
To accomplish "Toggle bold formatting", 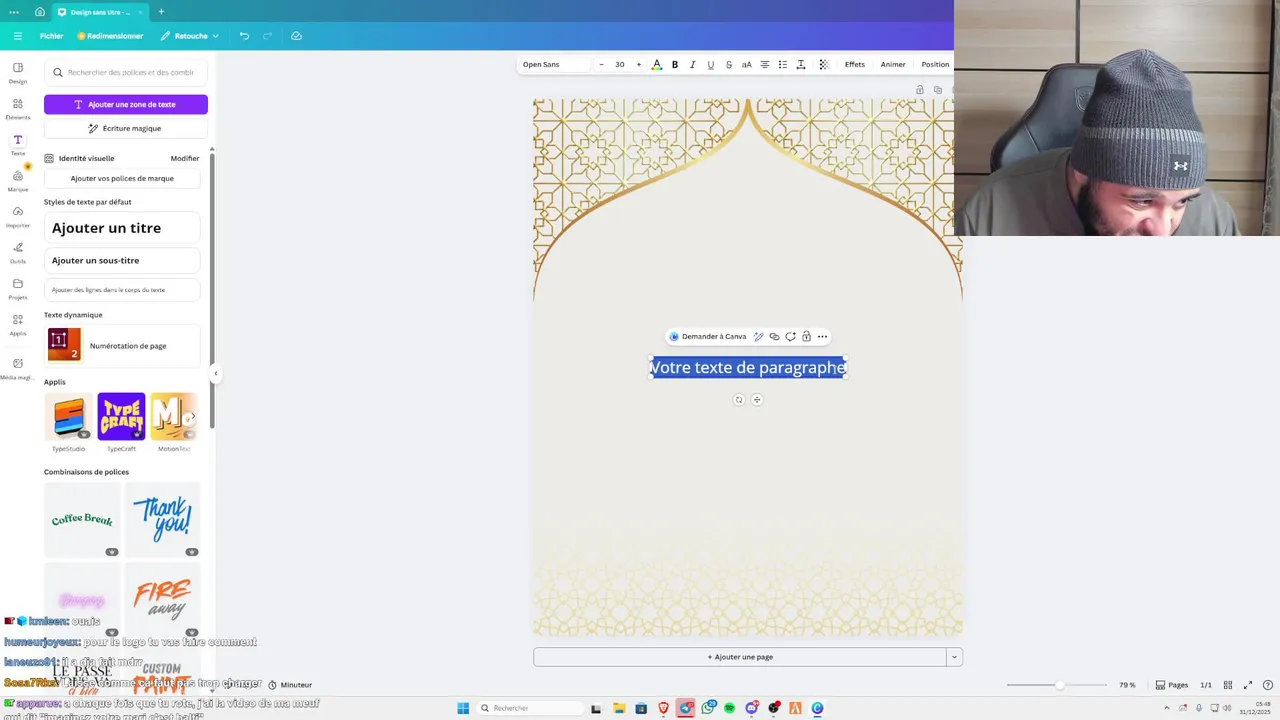I will tap(675, 64).
